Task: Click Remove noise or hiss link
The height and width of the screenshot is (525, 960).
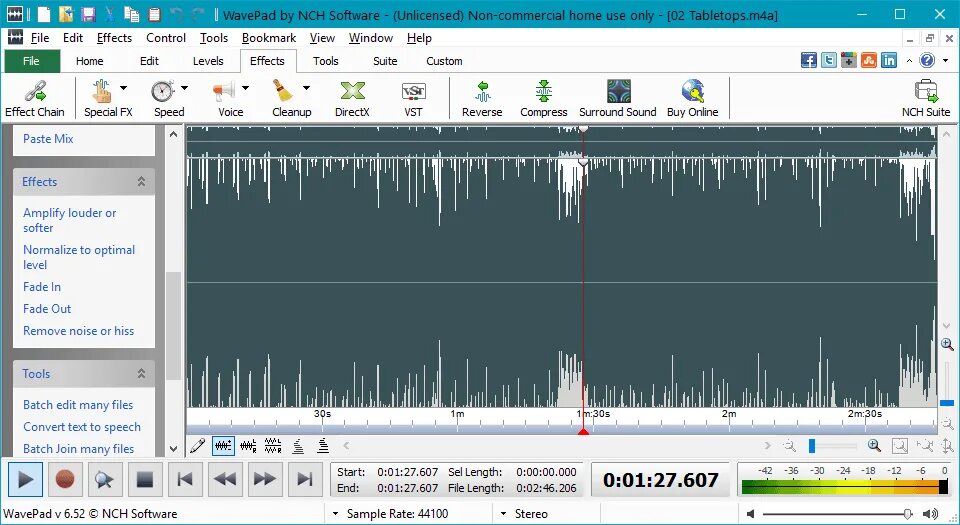Action: (78, 331)
